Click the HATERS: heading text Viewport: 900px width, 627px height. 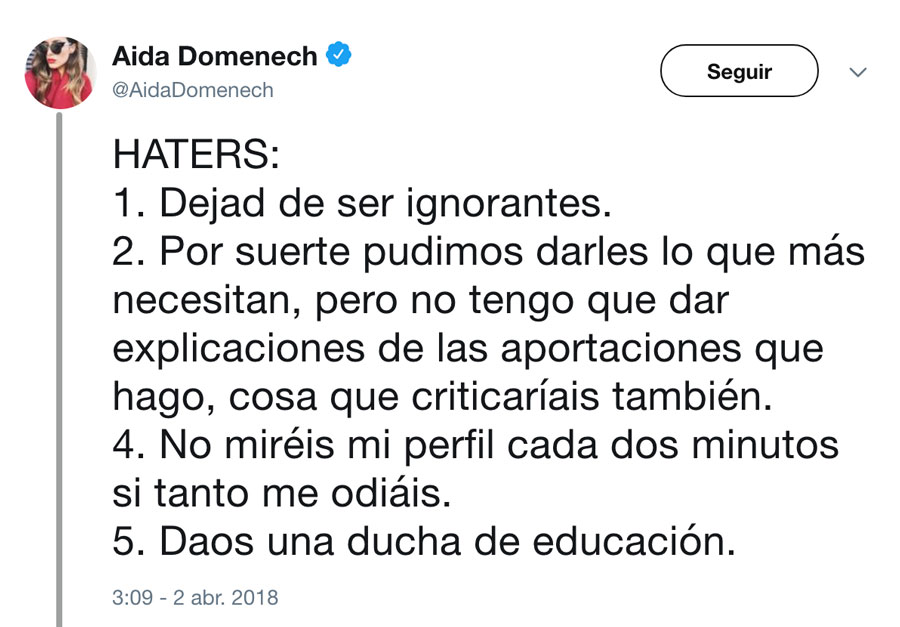coord(197,157)
